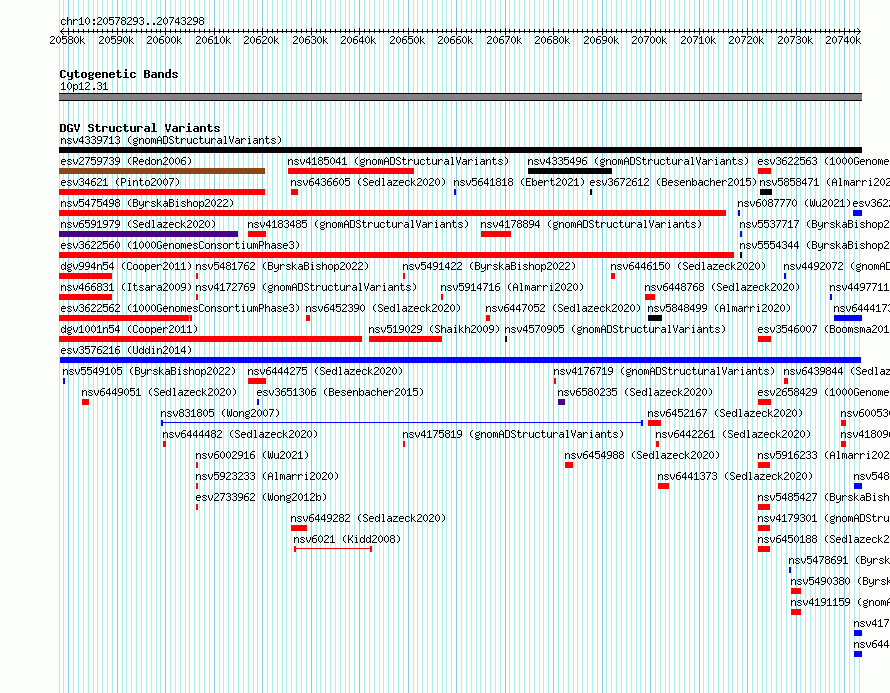Click the nsv6021 Kidd2008 red span

click(x=333, y=549)
